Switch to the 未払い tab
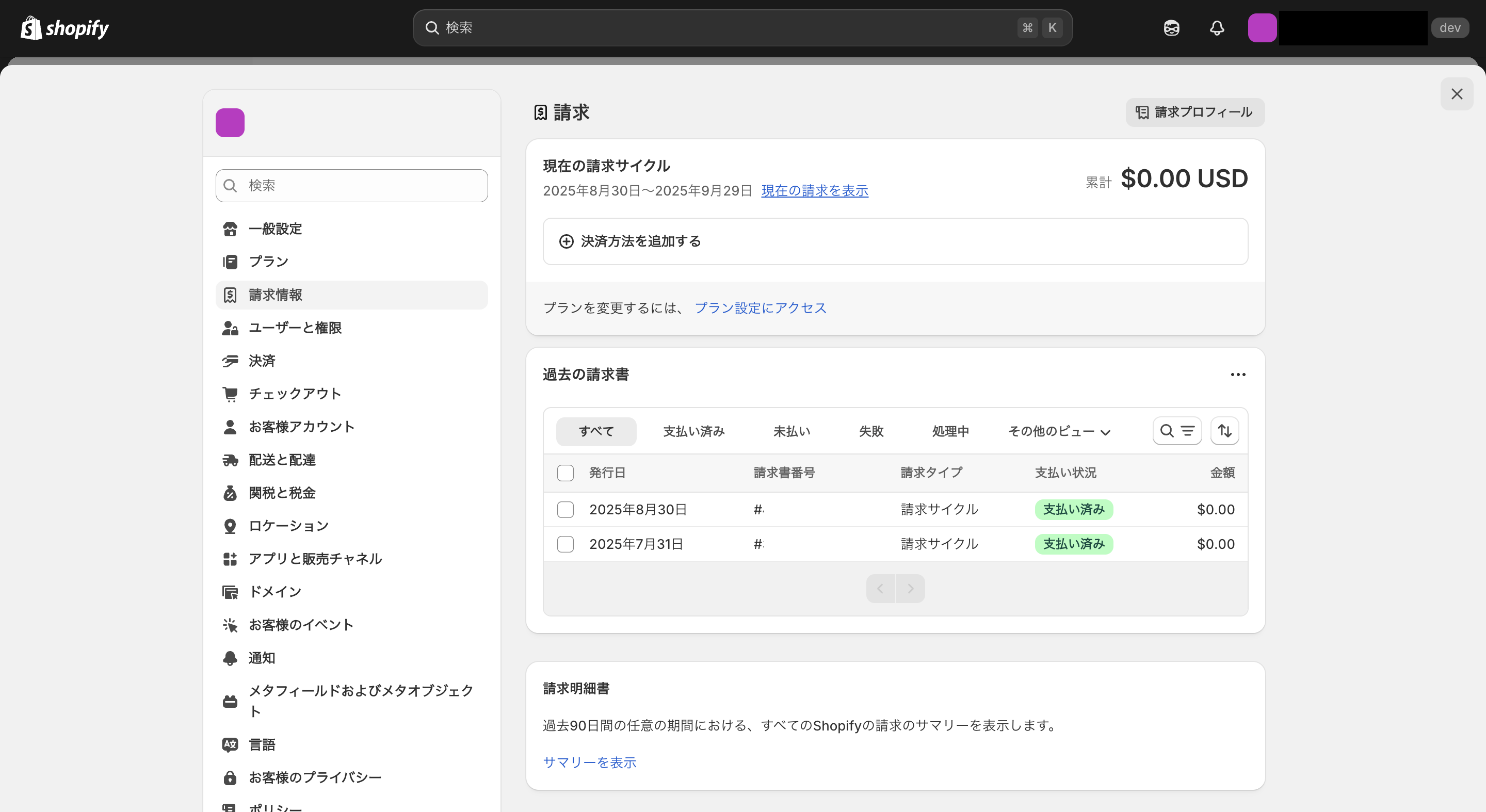1486x812 pixels. point(792,431)
